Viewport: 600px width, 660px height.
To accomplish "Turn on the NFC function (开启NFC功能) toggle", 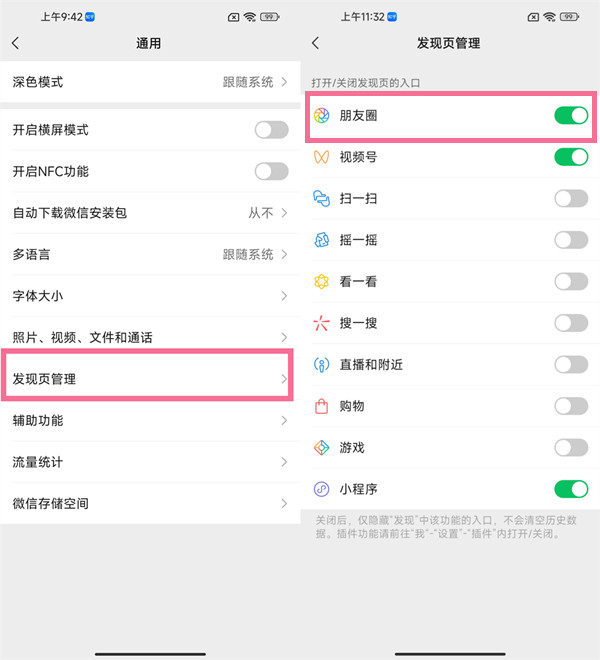I will click(271, 171).
